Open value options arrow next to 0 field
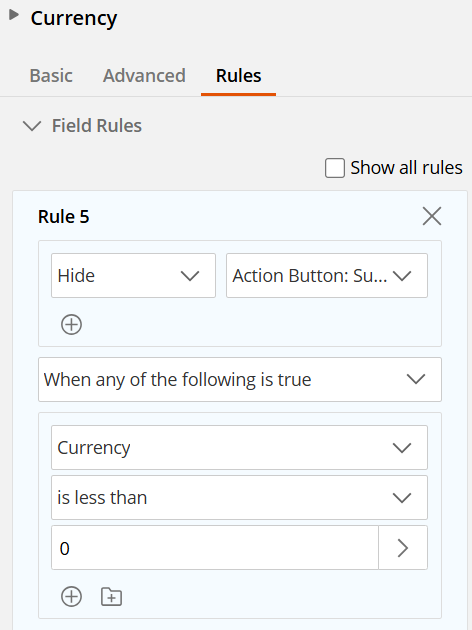Image resolution: width=472 pixels, height=630 pixels. click(x=403, y=548)
